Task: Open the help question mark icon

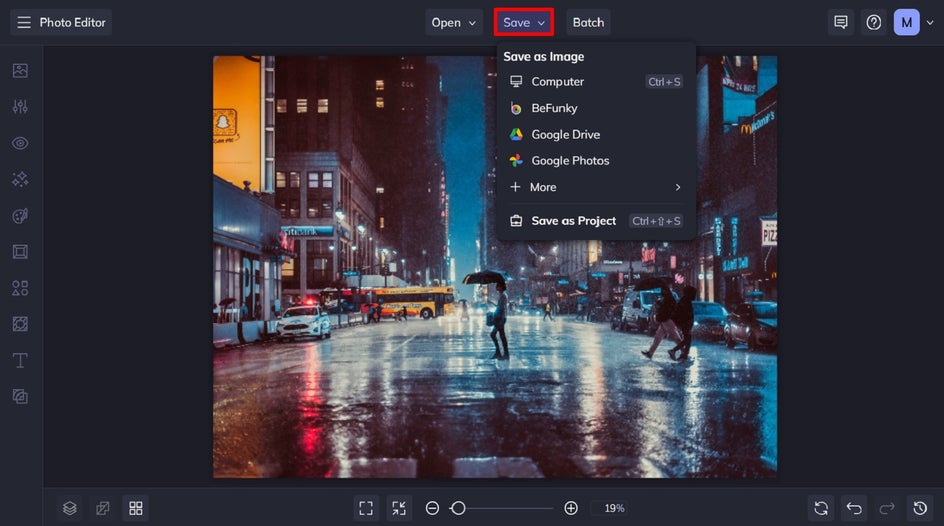Action: (x=874, y=22)
